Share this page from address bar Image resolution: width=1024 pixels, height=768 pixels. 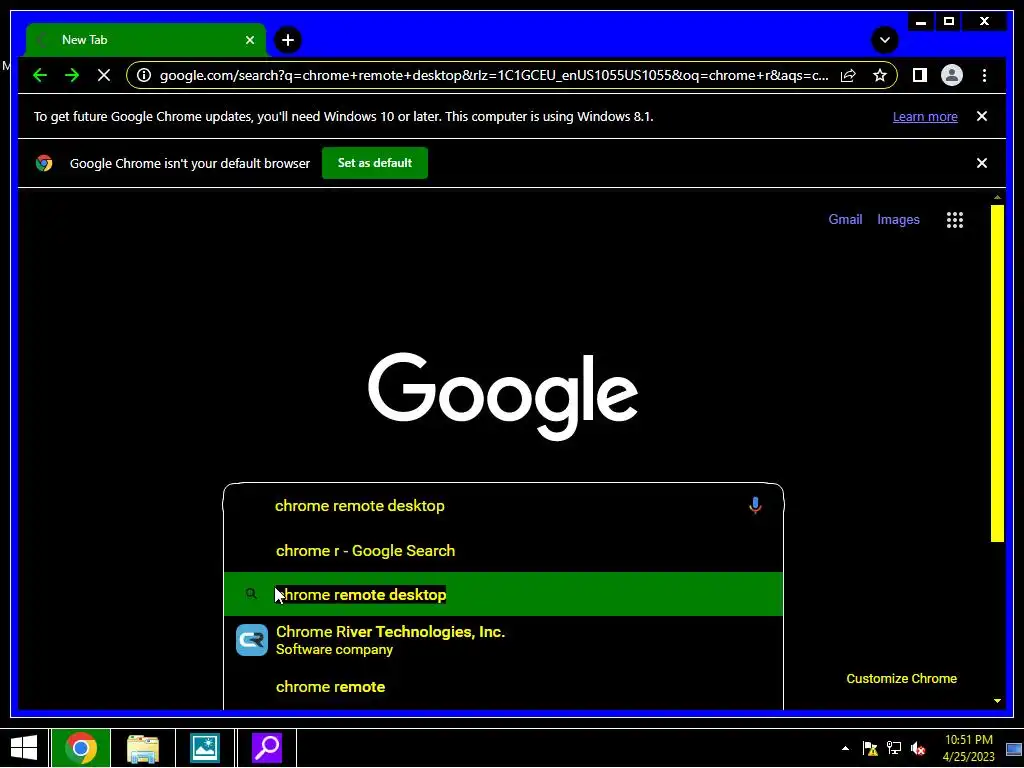click(x=848, y=76)
